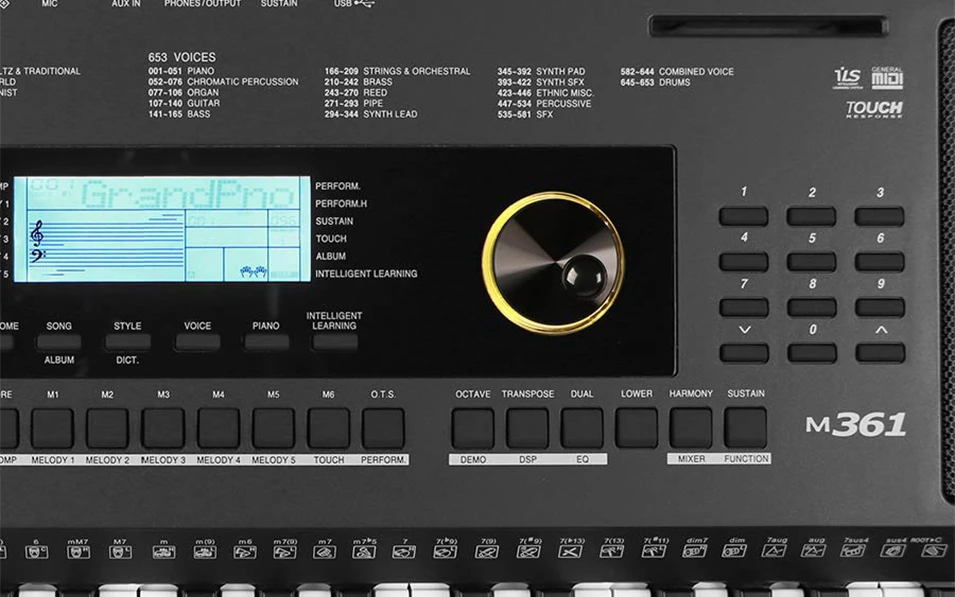Click the '645-653 DRUMS' voice list entry
Image resolution: width=955 pixels, height=597 pixels.
pyautogui.click(x=655, y=82)
